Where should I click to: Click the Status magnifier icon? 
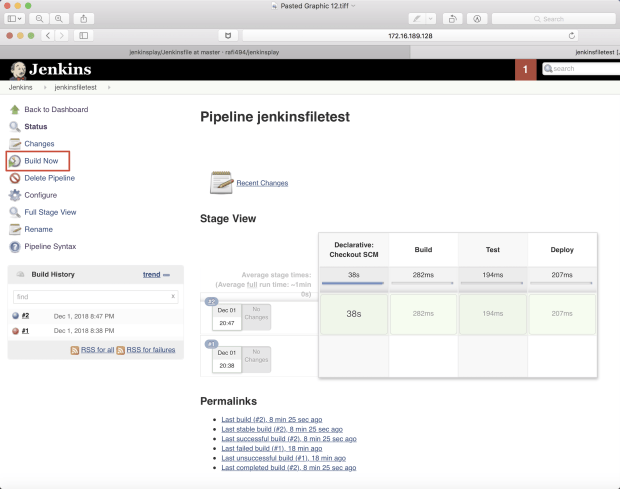[15, 126]
